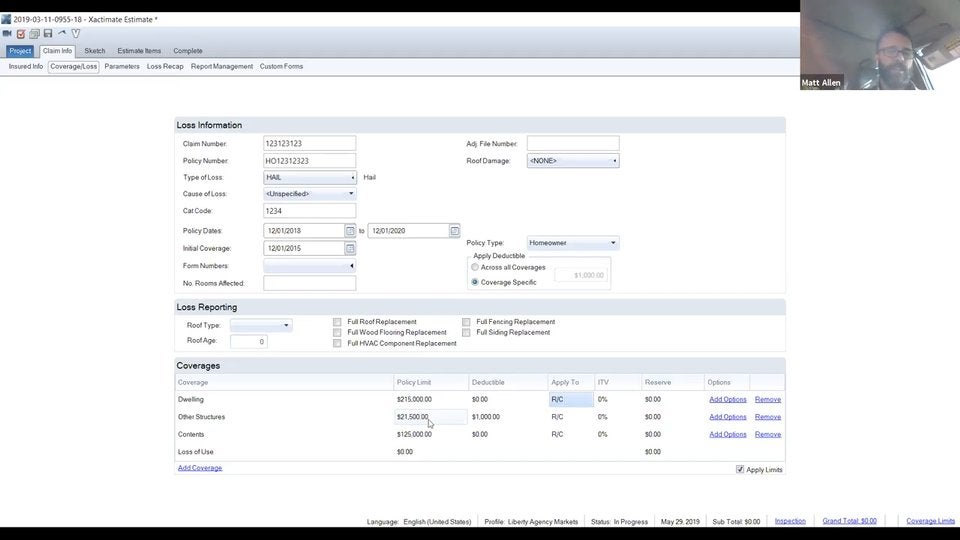The height and width of the screenshot is (540, 960).
Task: Click the video camera icon in toolbar
Action: (x=7, y=33)
